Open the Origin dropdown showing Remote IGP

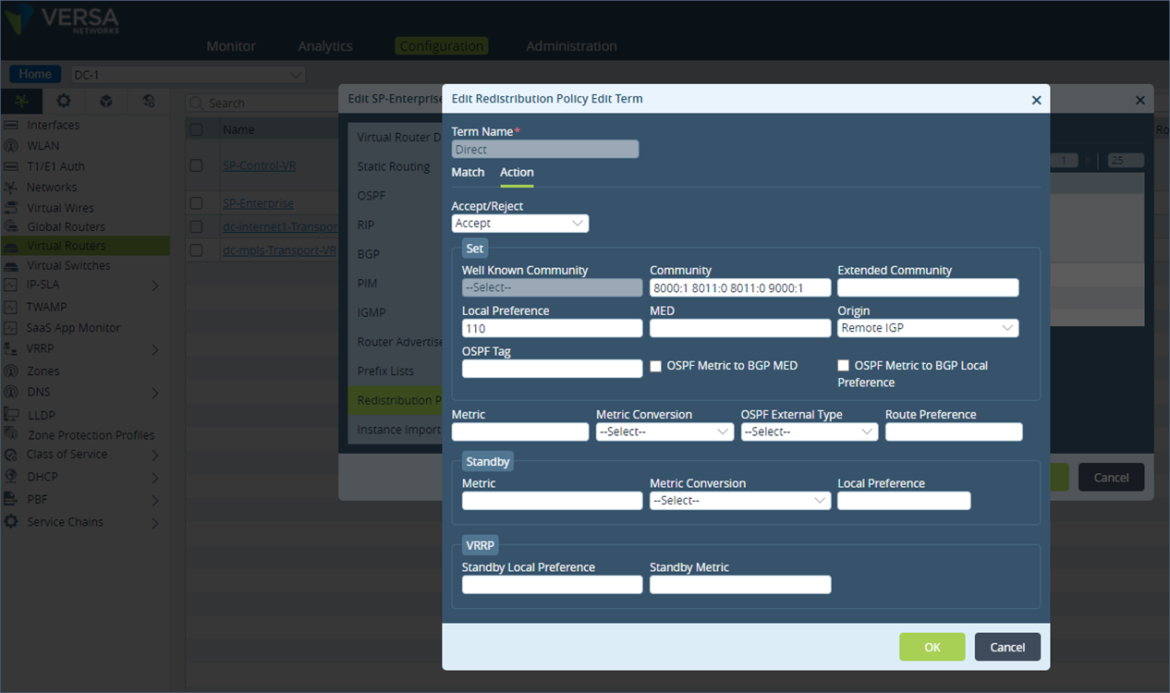point(928,327)
